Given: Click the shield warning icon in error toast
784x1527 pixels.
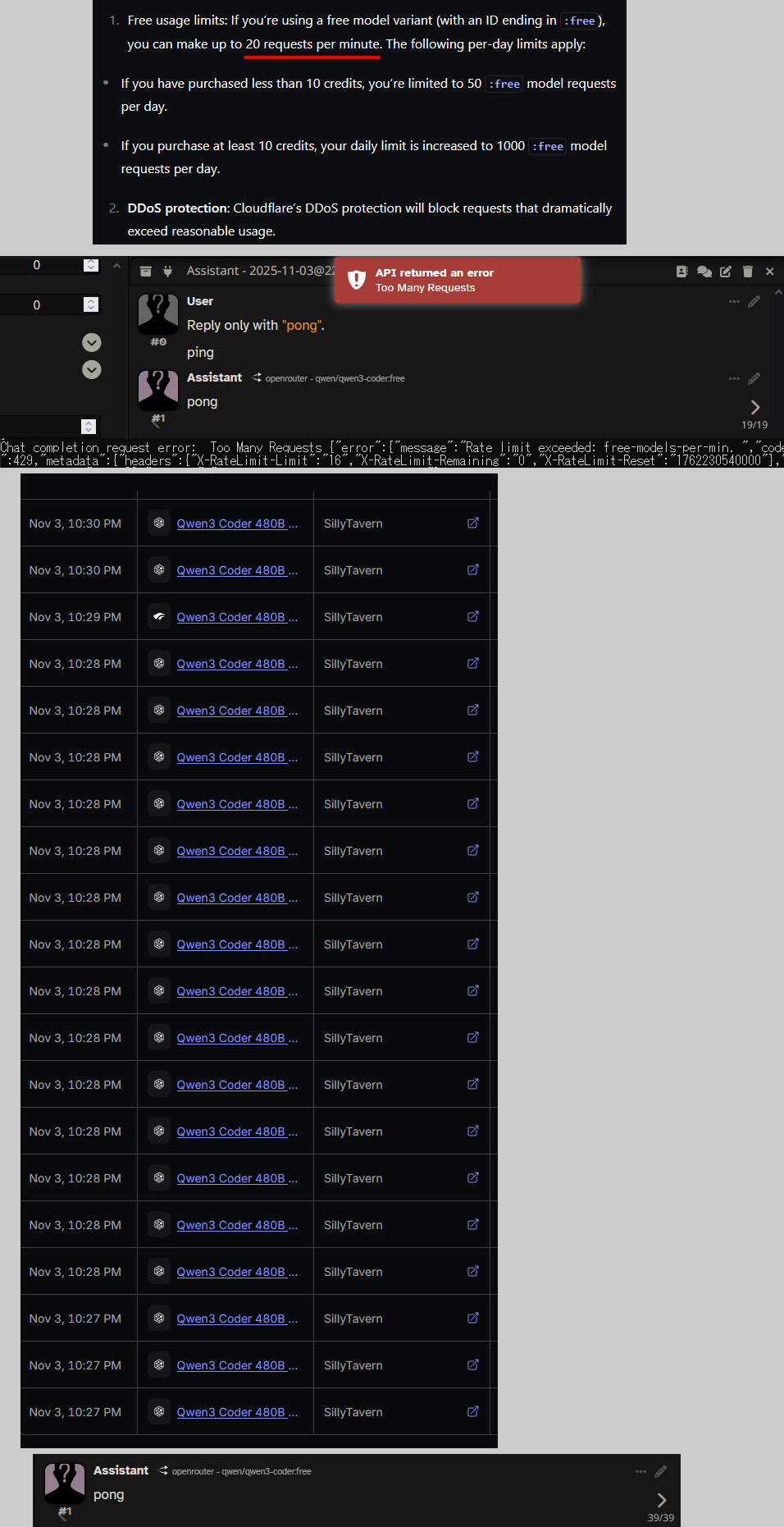Looking at the screenshot, I should click(x=357, y=280).
